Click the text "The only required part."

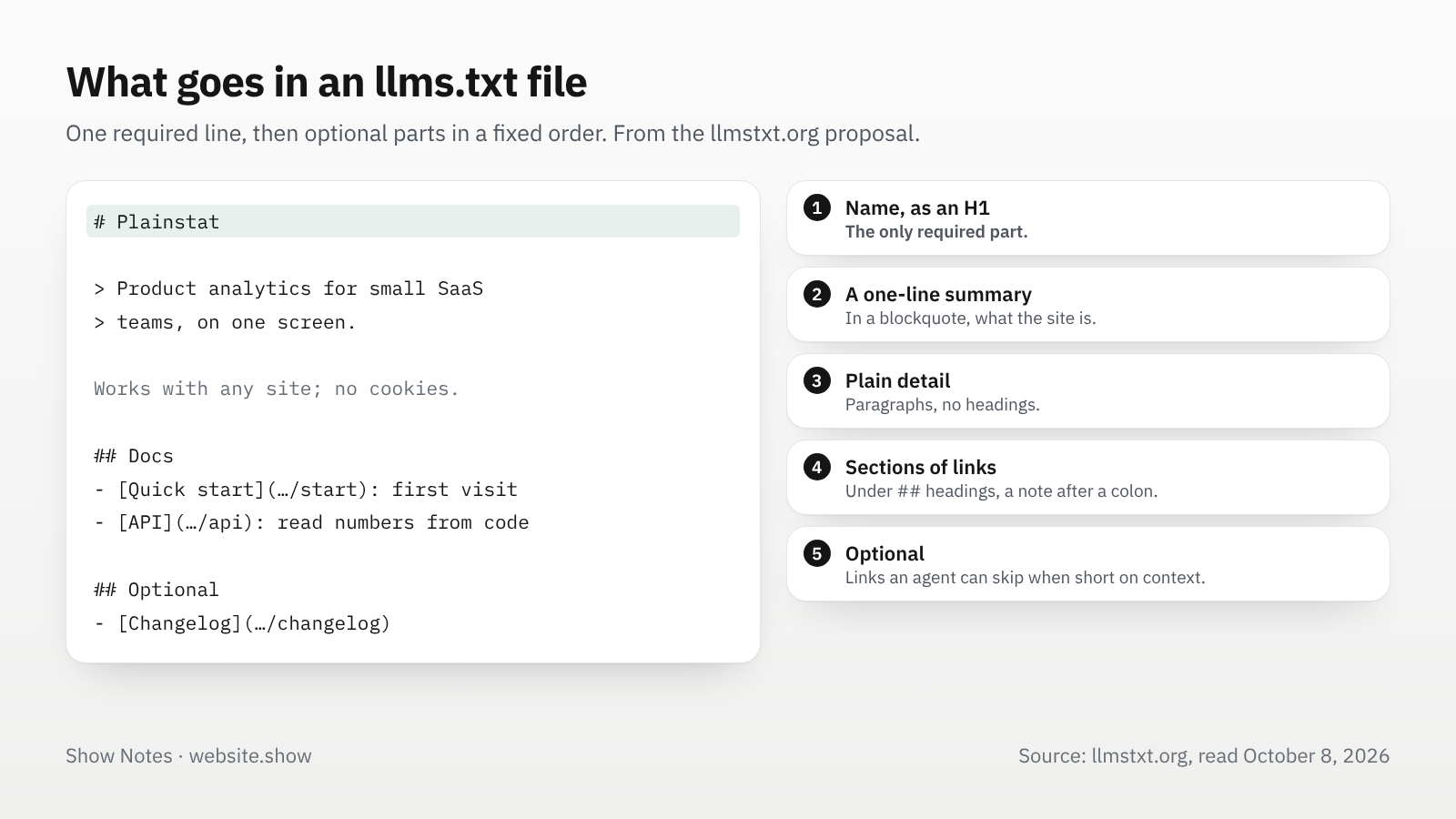(936, 232)
